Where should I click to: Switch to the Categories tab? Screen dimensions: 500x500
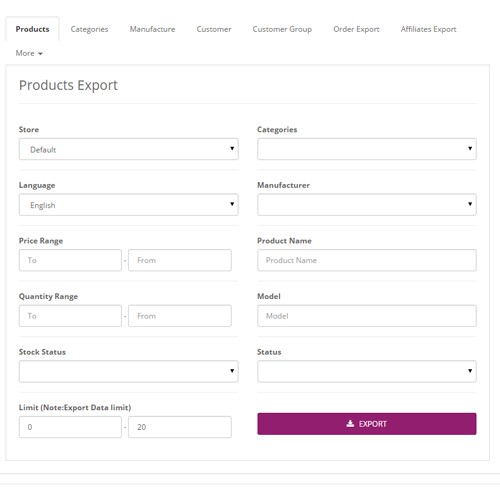point(89,29)
